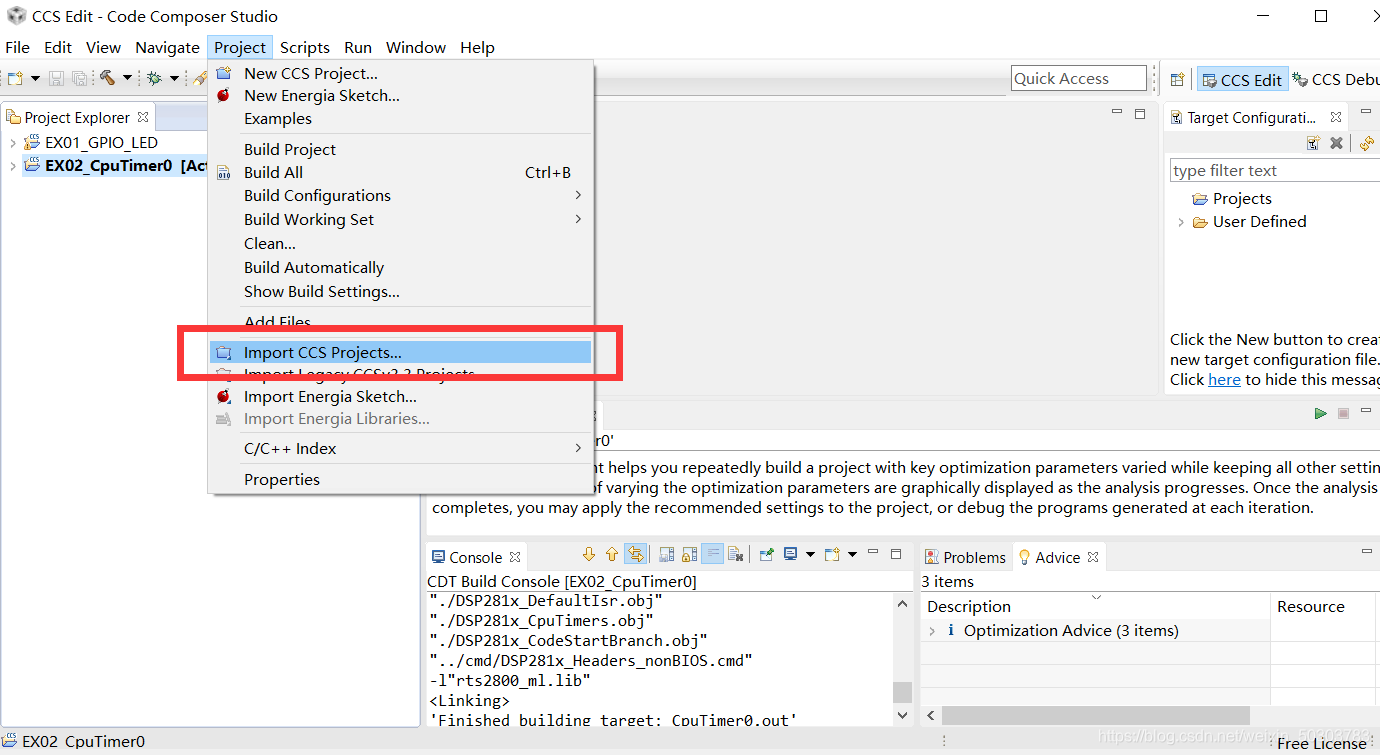The width and height of the screenshot is (1380, 755).
Task: Choose Show Build Settings... entry
Action: click(400, 291)
